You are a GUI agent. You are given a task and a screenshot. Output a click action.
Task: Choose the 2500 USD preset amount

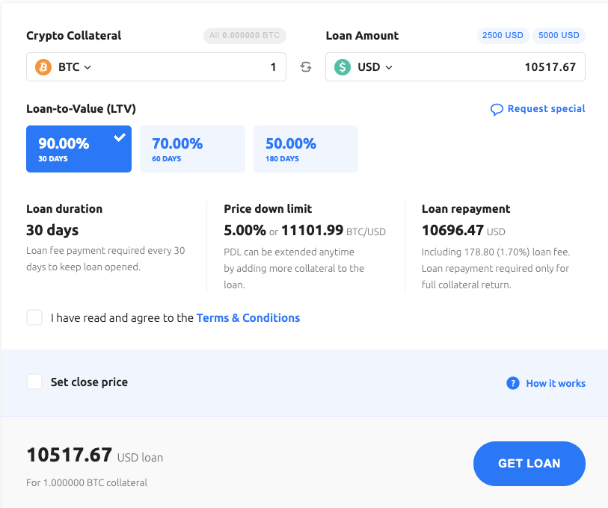click(x=503, y=35)
